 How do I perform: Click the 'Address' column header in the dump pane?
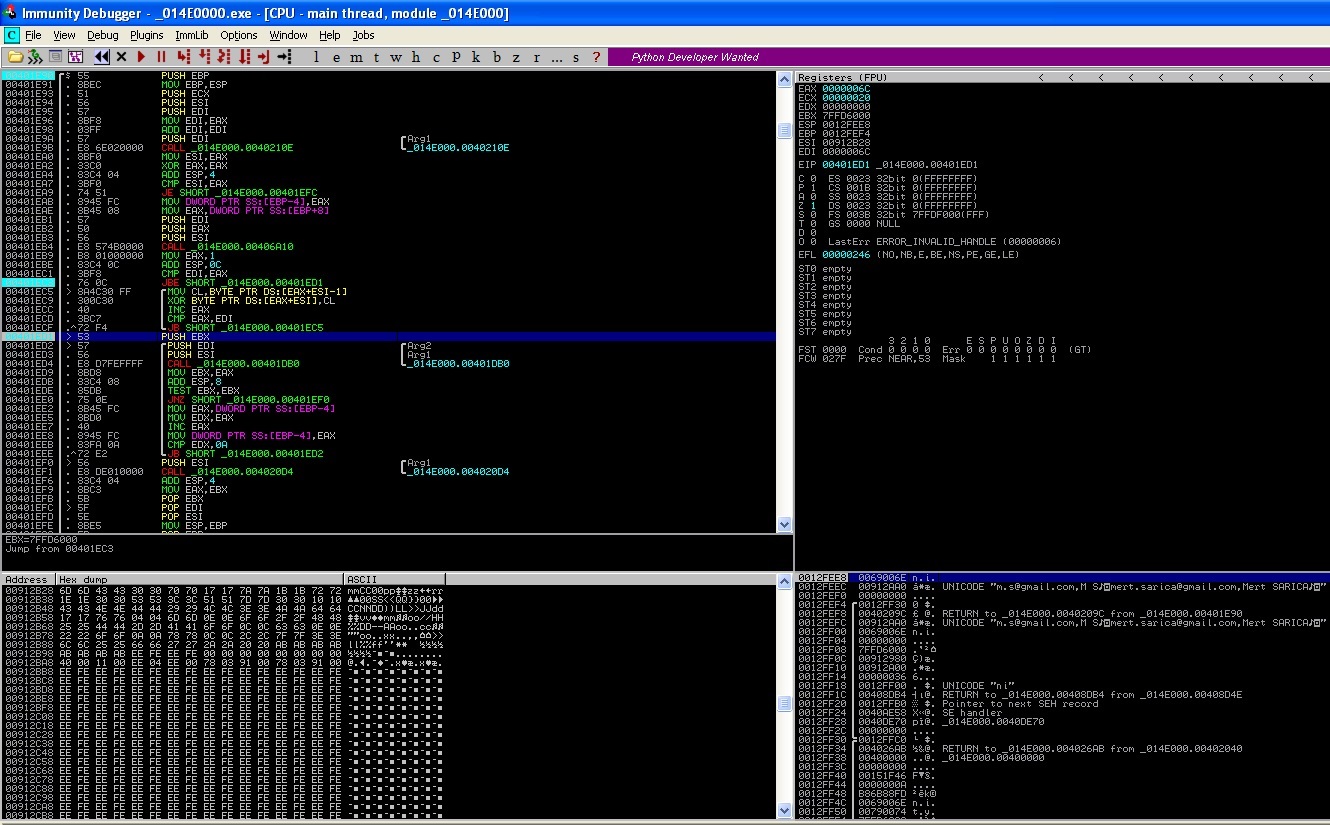(28, 579)
